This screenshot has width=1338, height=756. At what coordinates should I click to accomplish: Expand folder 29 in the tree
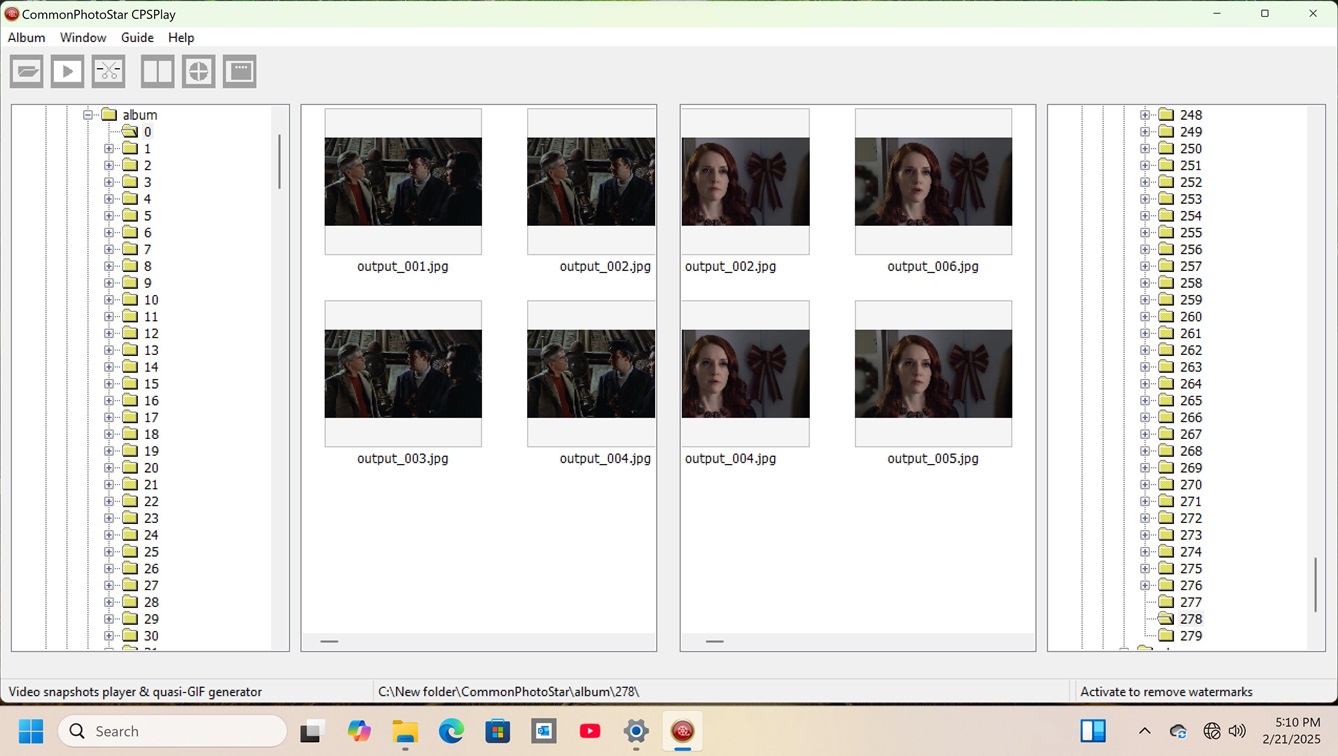109,619
